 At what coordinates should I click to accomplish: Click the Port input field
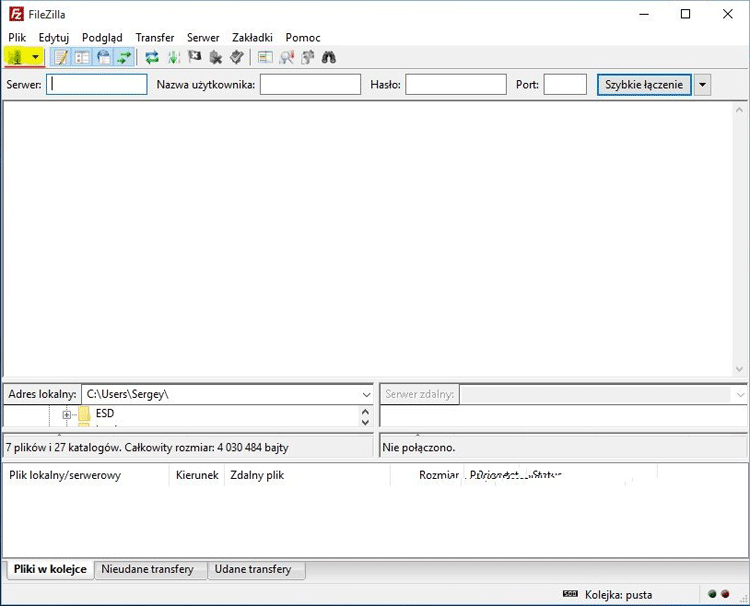[565, 84]
